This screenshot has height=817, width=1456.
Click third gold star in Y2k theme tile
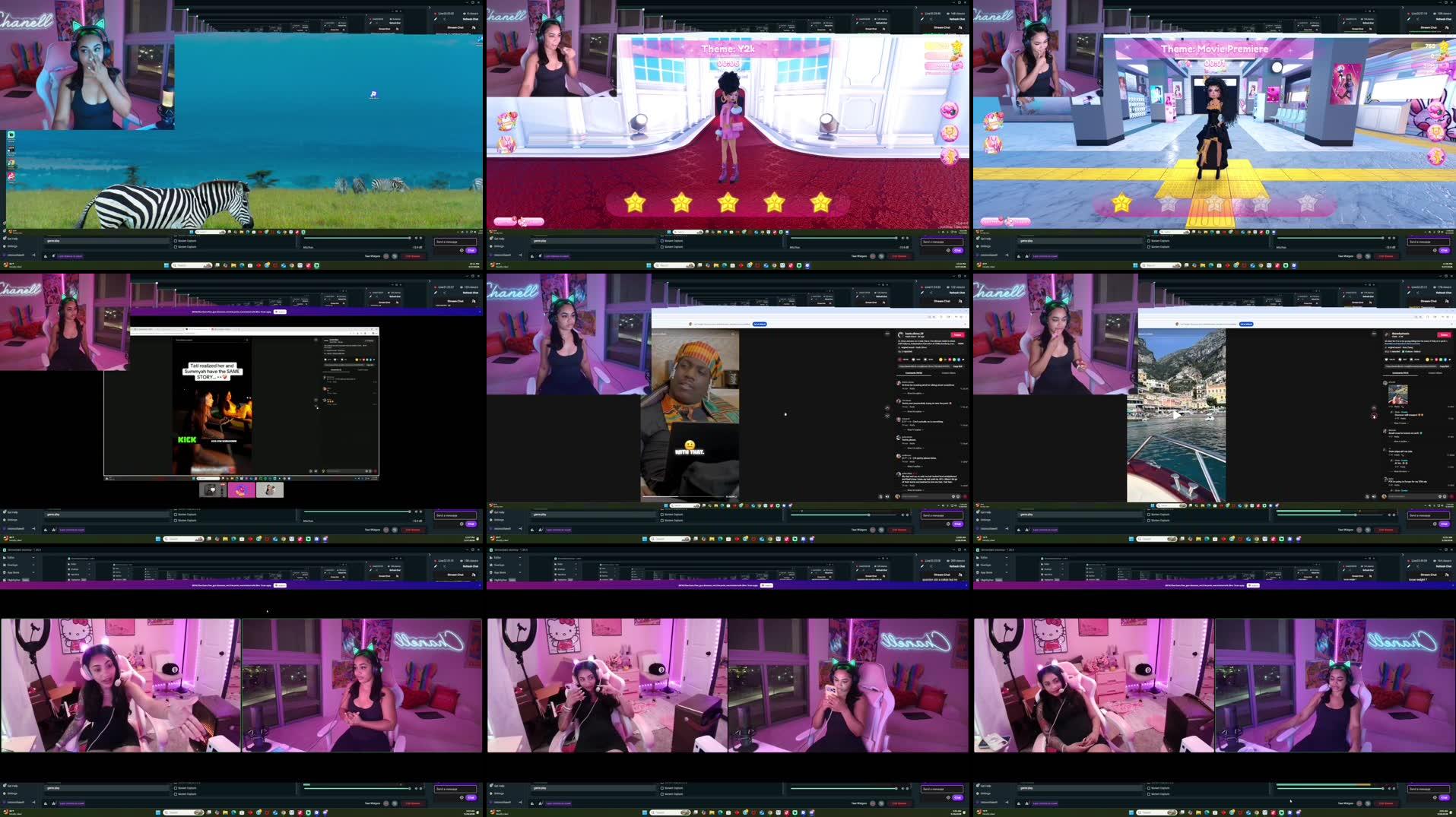click(x=728, y=202)
